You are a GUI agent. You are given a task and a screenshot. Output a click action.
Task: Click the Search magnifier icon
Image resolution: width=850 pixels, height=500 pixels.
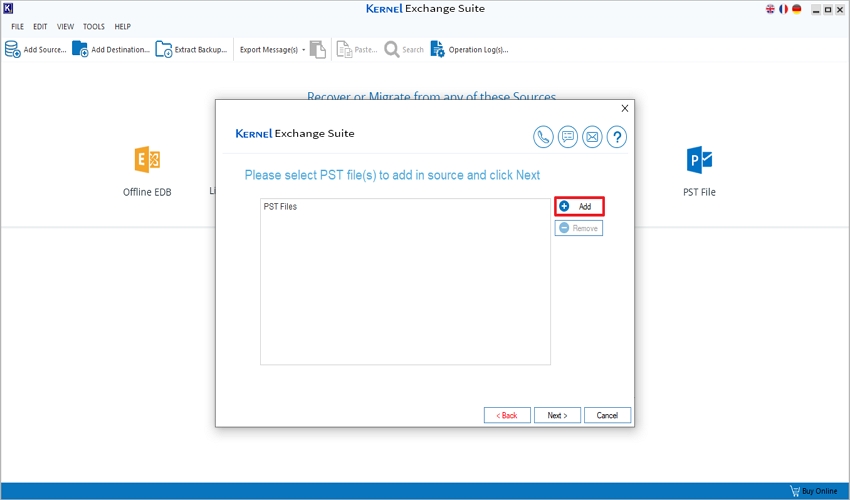[391, 49]
